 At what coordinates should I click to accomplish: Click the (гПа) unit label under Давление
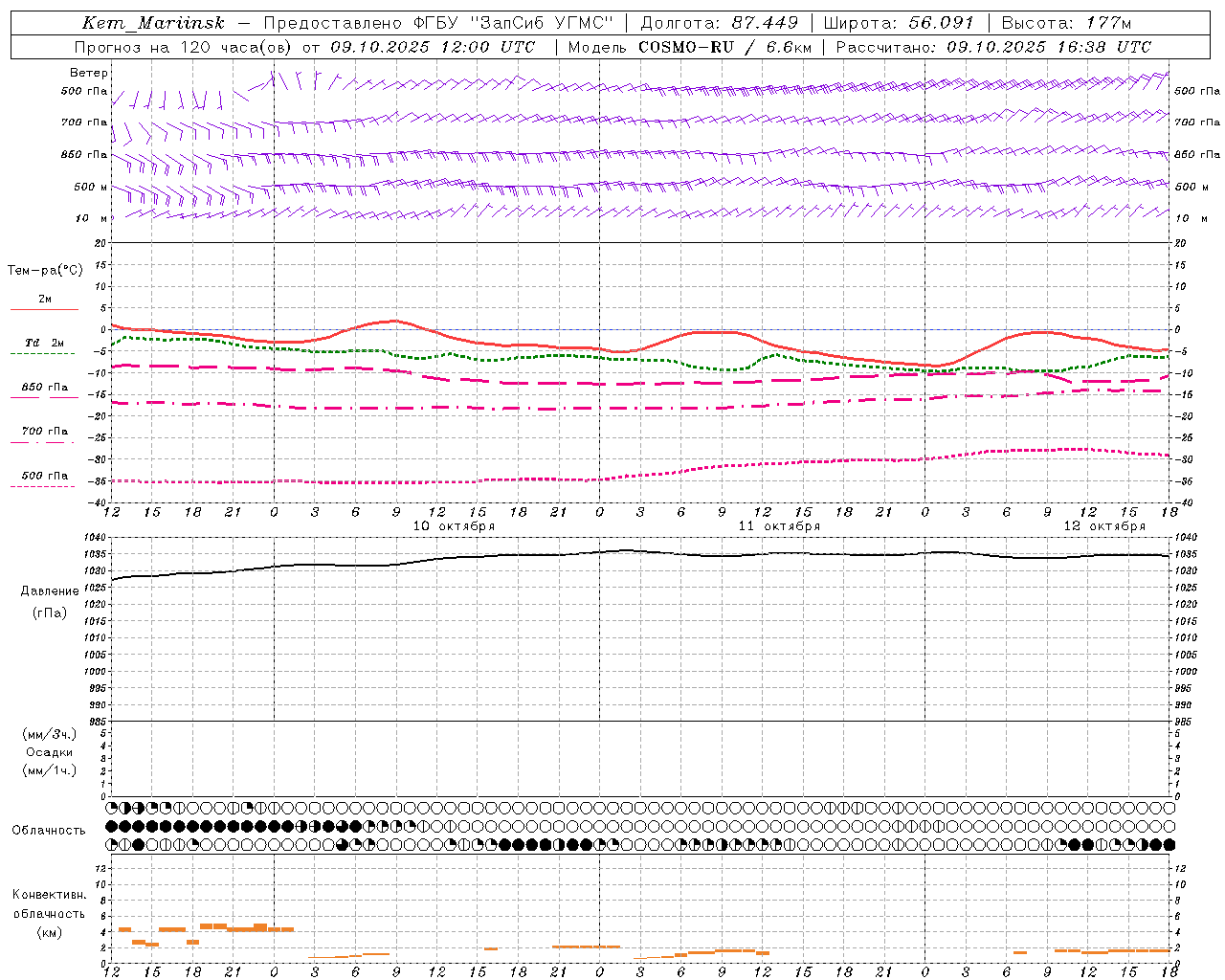[x=49, y=612]
